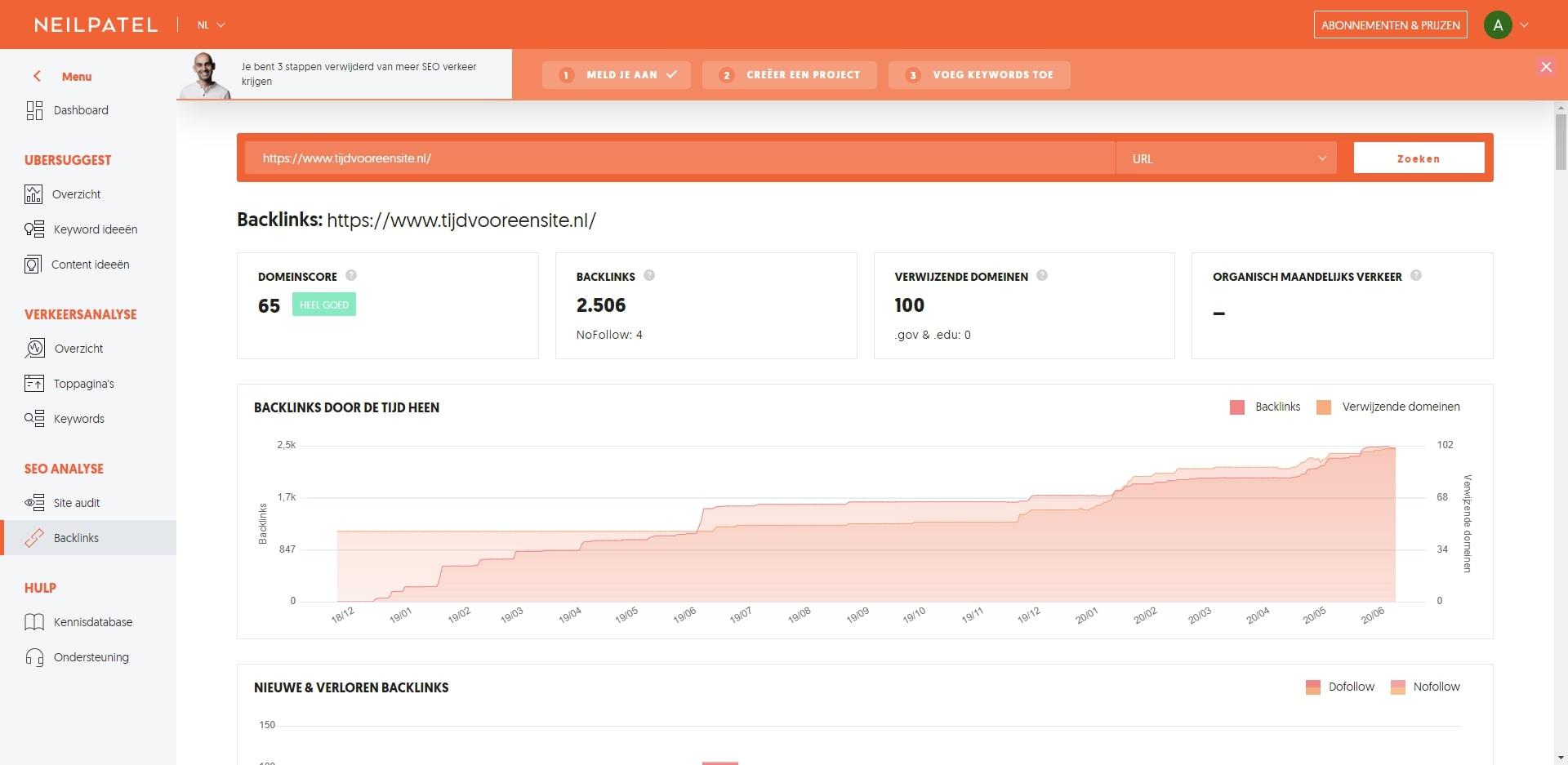1568x765 pixels.
Task: Click step 3 Voeg keywords toe
Action: click(979, 75)
